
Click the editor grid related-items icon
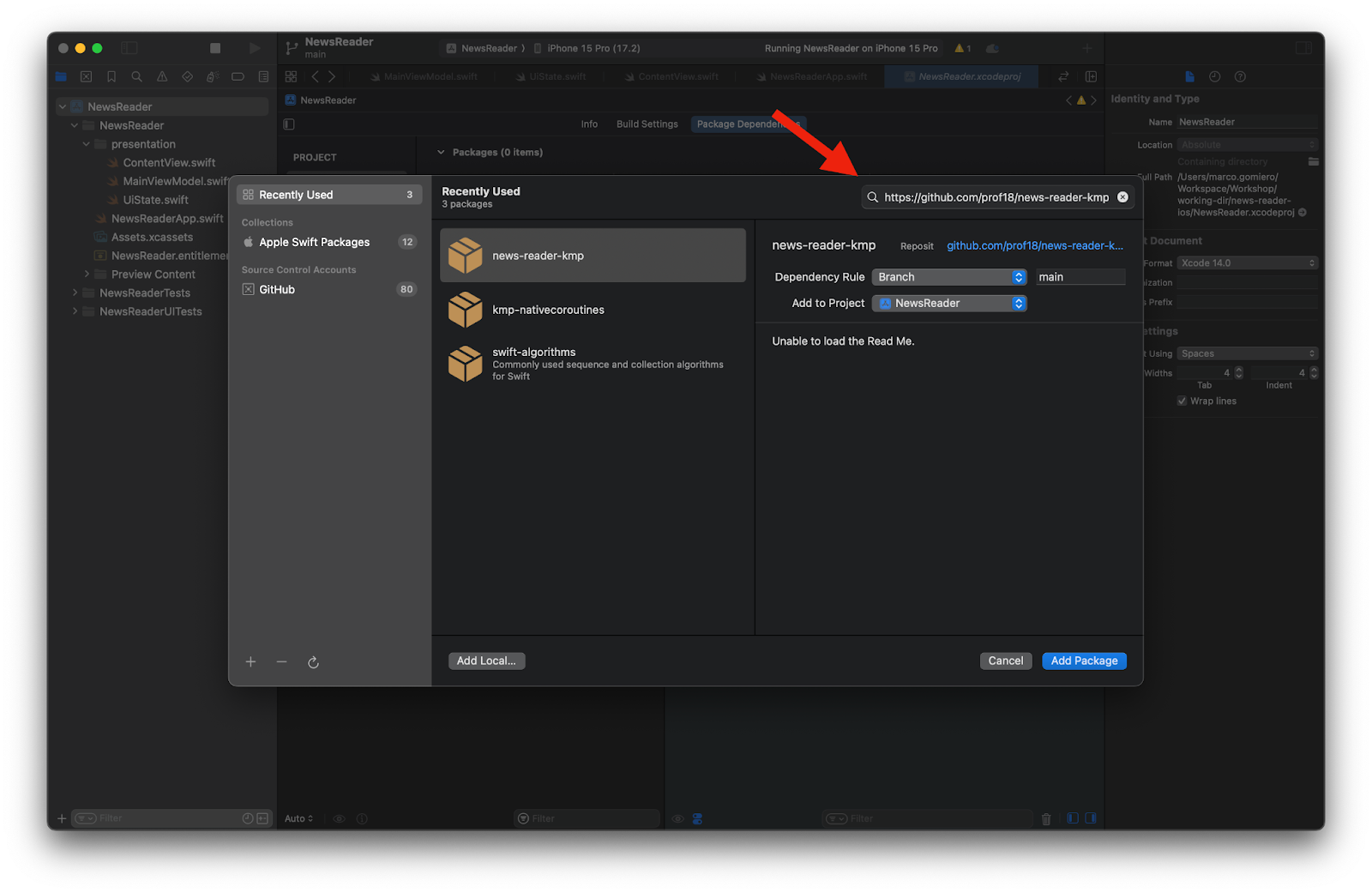(x=291, y=76)
